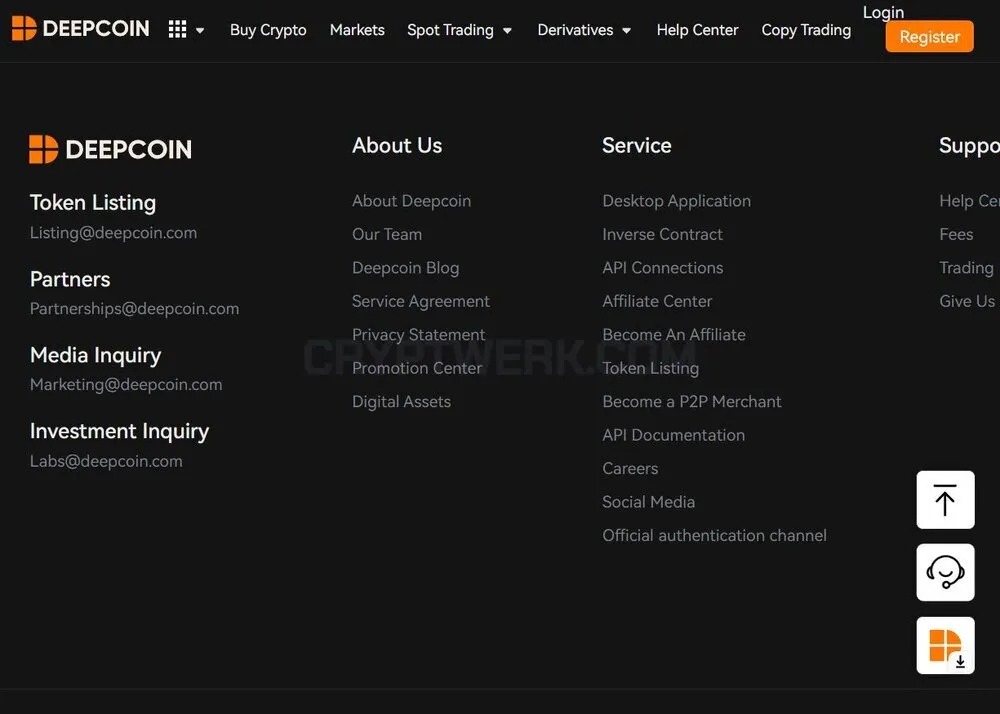Open Copy Trading from the navbar
The image size is (1000, 714).
click(806, 30)
